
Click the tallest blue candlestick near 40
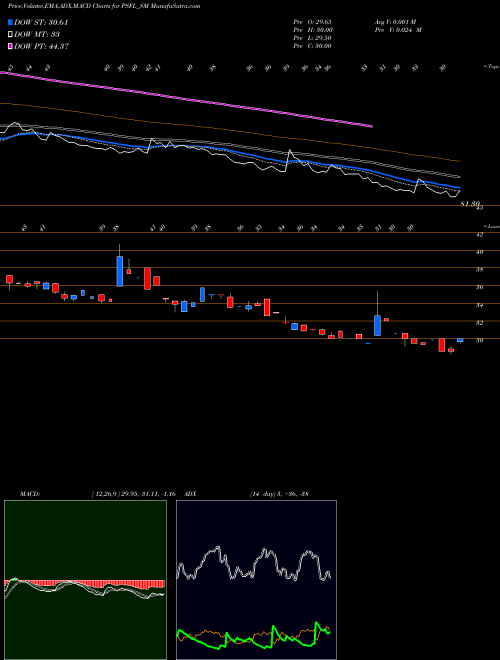[x=120, y=271]
